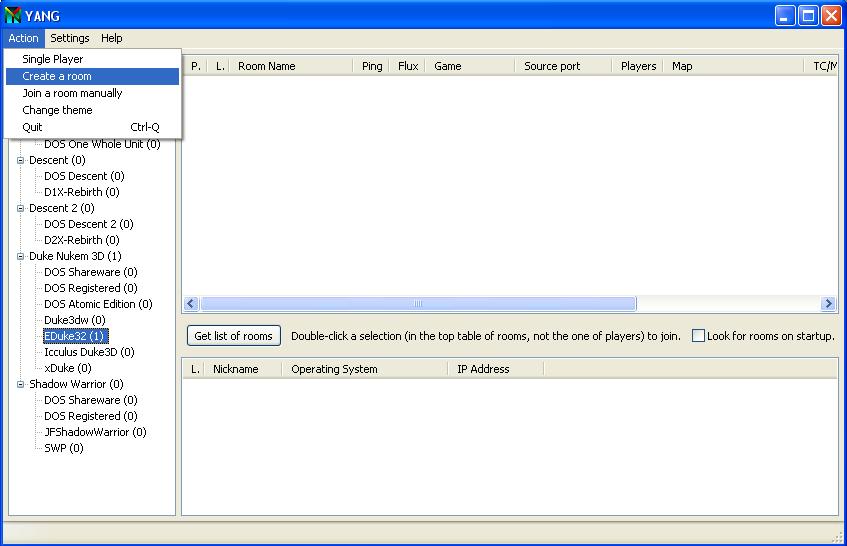
Task: Select EDuke32 (1) tree item
Action: tap(76, 336)
